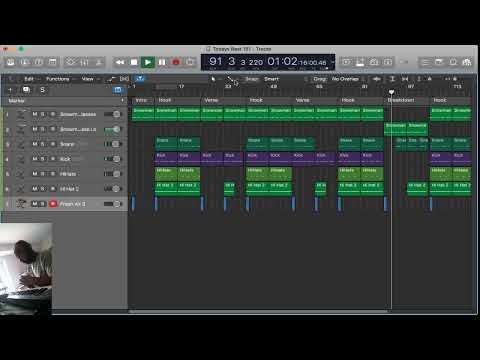Solo the Snare track
The height and width of the screenshot is (360, 480).
(43, 144)
